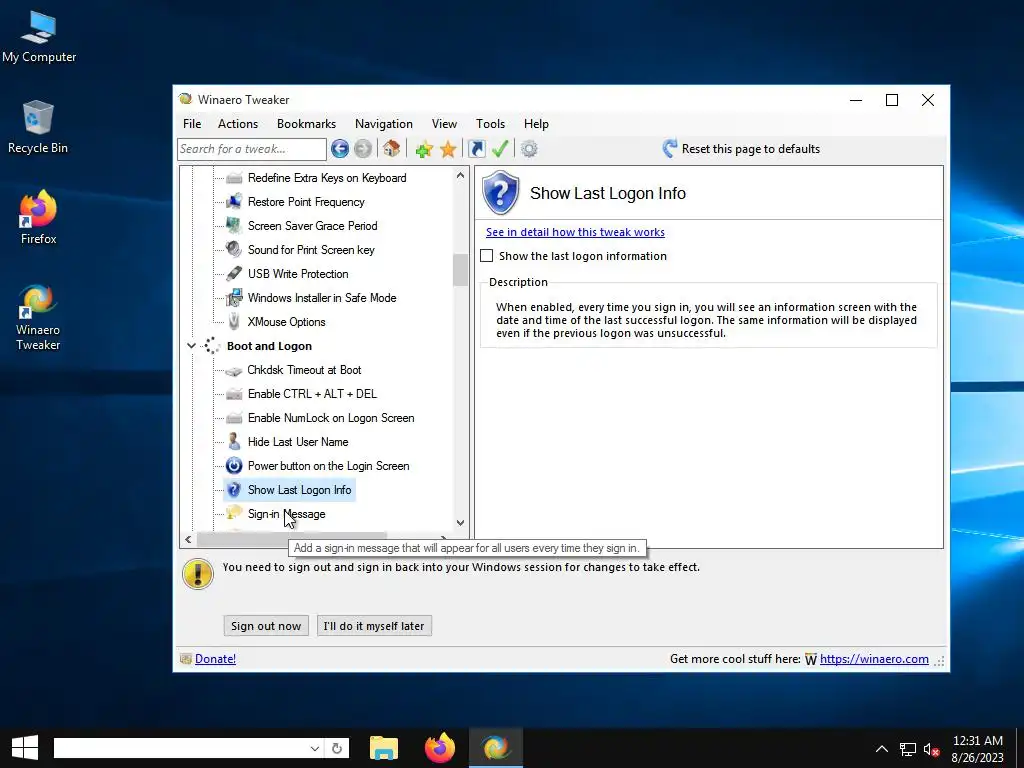Screen dimensions: 1024x768
Task: Open the home page house icon
Action: pyautogui.click(x=391, y=149)
